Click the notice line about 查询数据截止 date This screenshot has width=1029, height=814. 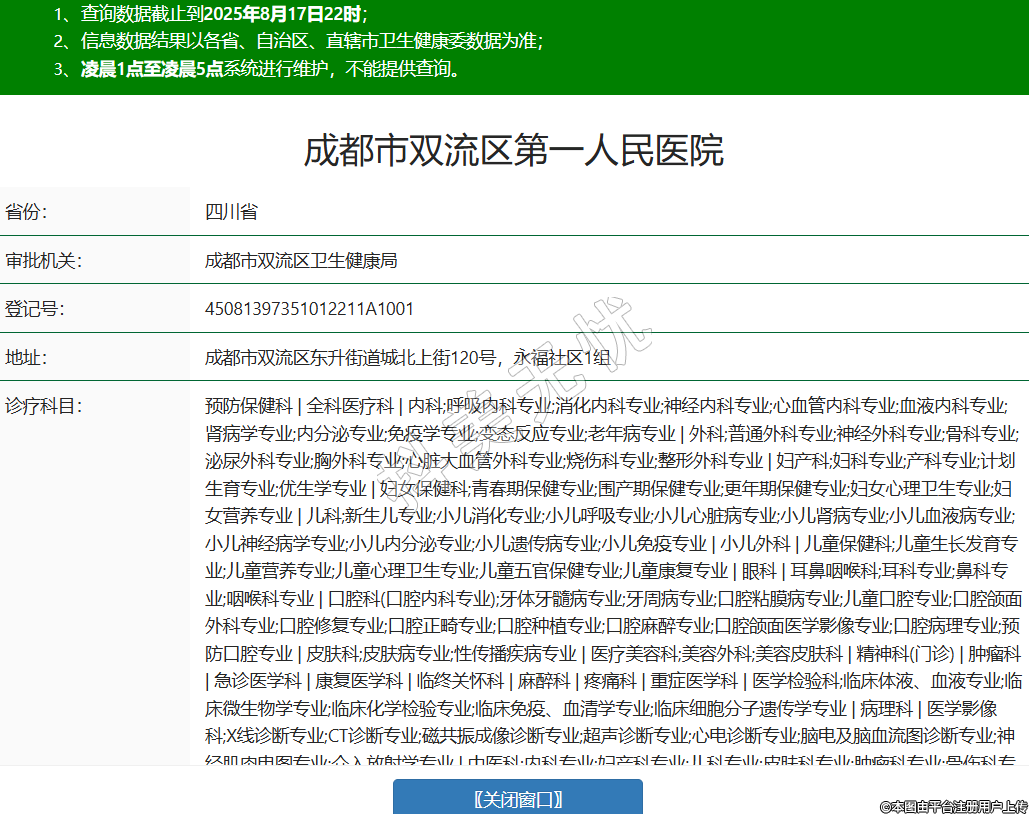(211, 14)
